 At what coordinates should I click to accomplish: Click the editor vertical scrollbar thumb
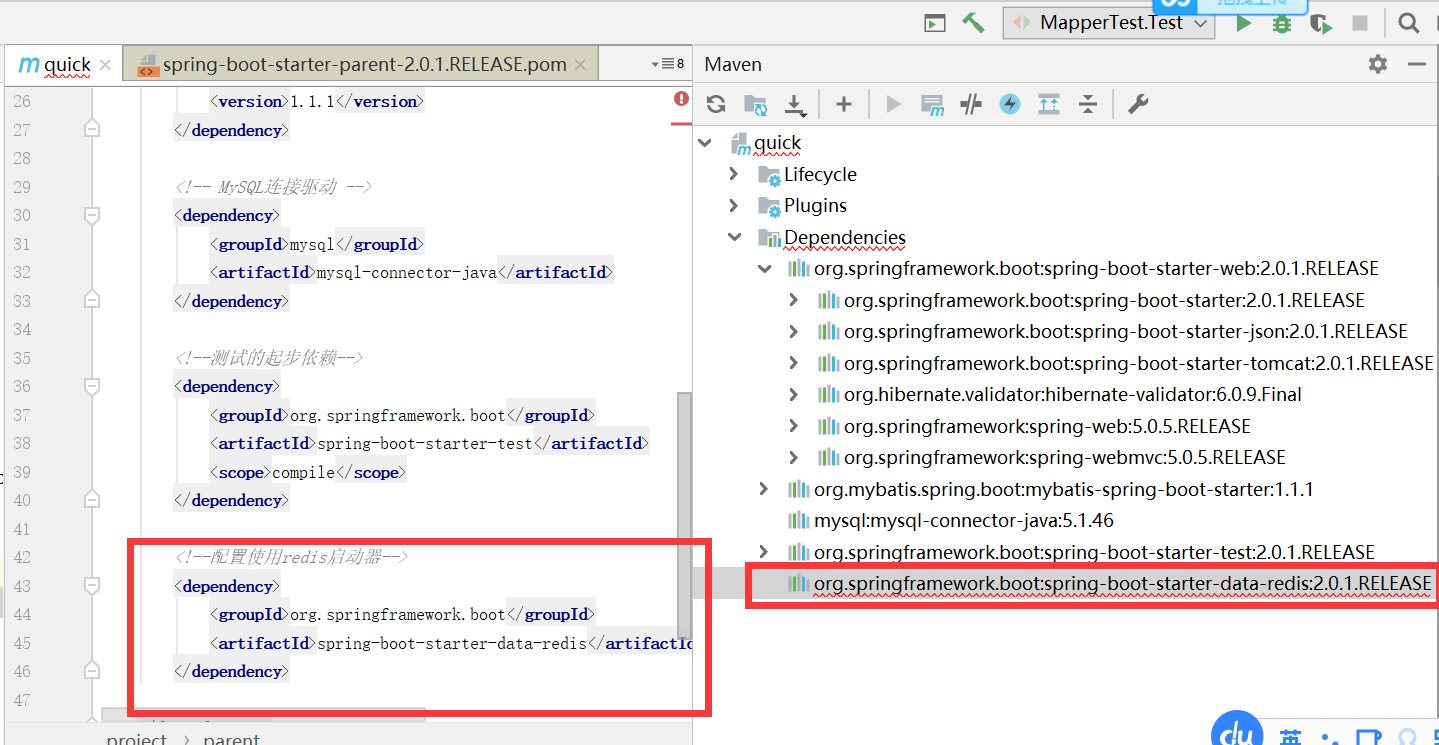[x=684, y=515]
